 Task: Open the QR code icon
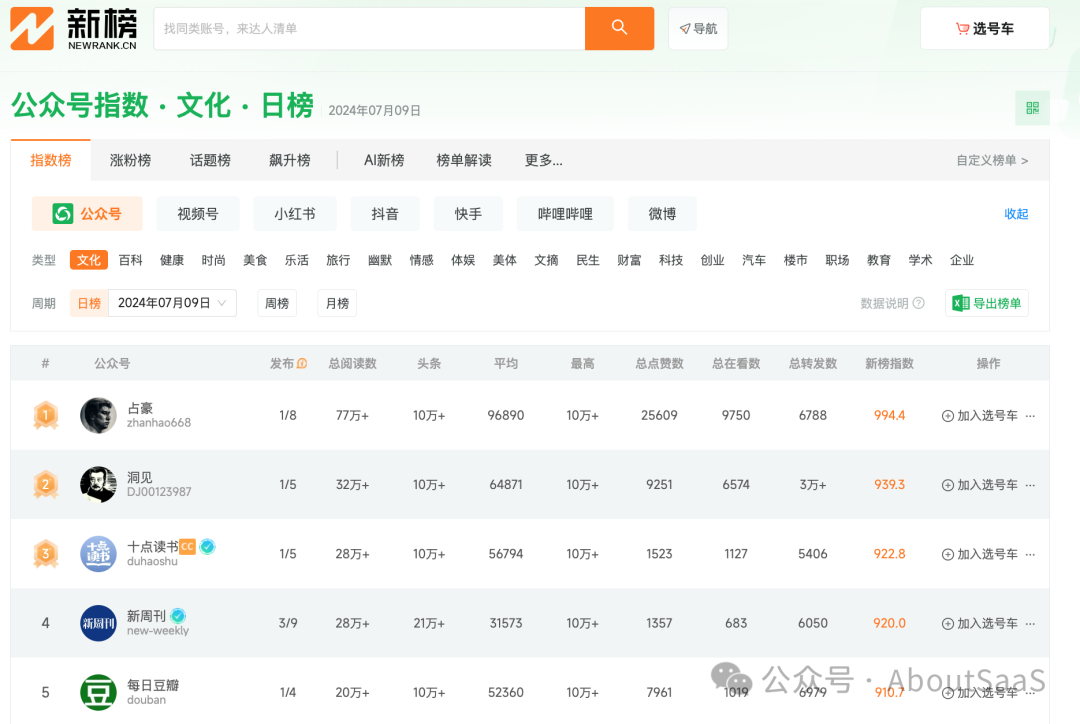click(1032, 108)
